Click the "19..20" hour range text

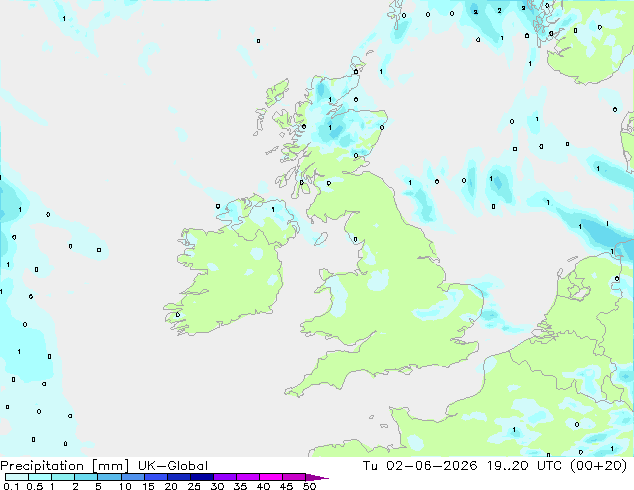507,466
